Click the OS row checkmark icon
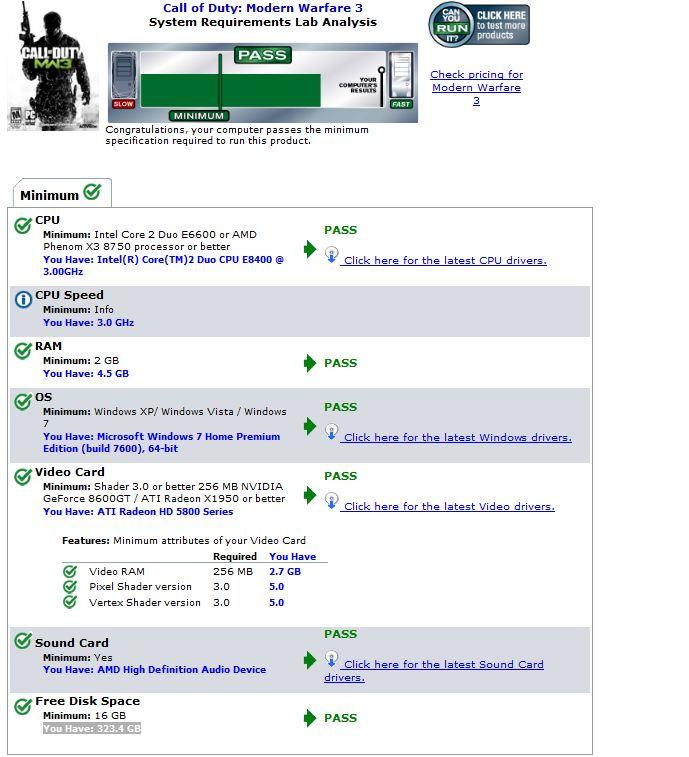The image size is (689, 757). coord(23,402)
